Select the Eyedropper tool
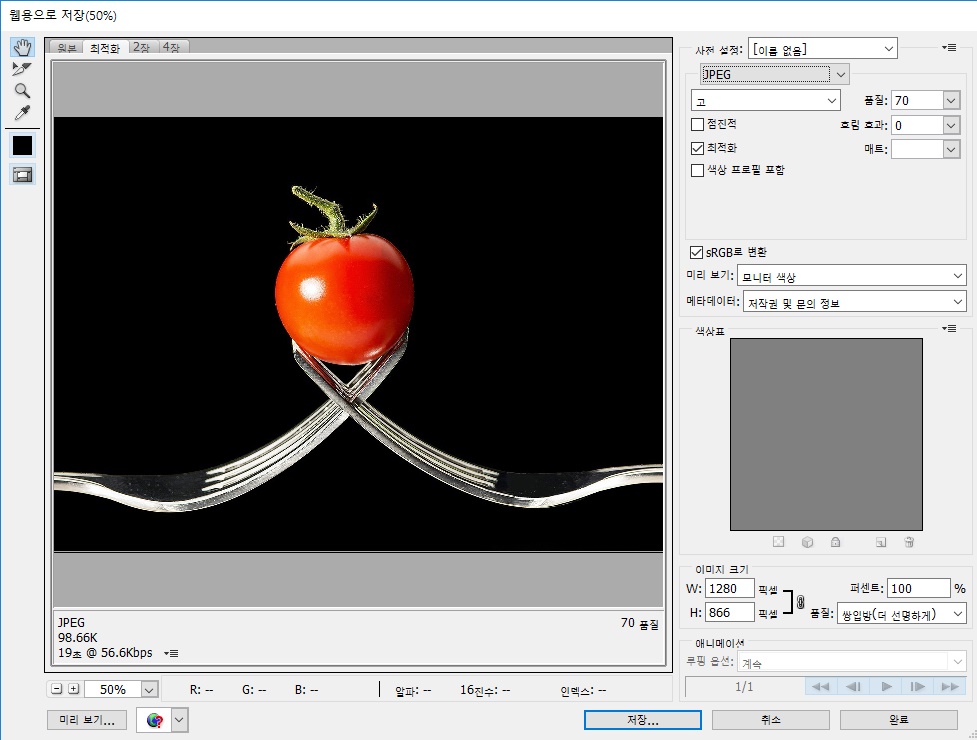977x740 pixels. click(x=22, y=113)
